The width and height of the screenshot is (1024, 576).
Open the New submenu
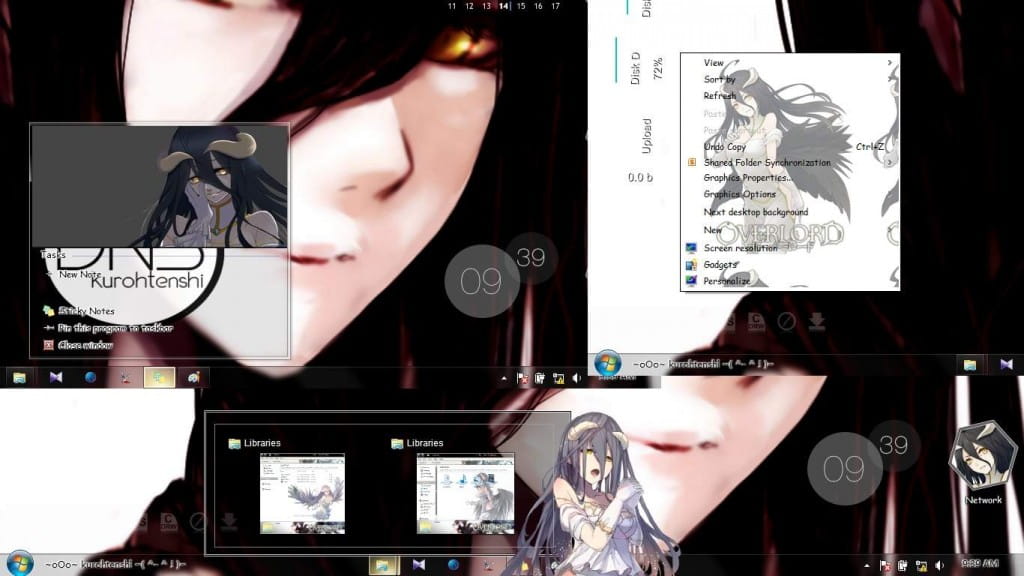tap(711, 228)
